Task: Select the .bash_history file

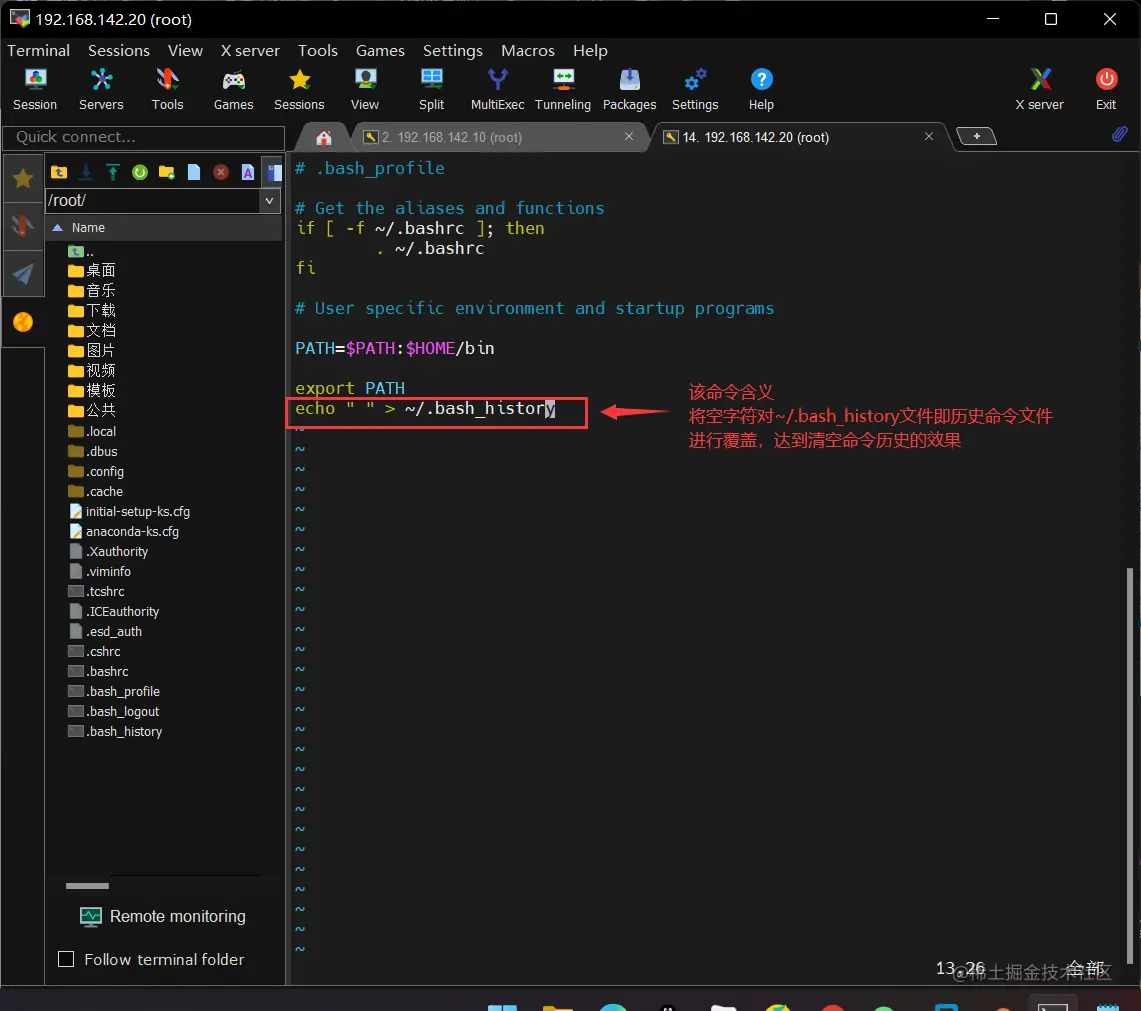Action: pos(115,732)
